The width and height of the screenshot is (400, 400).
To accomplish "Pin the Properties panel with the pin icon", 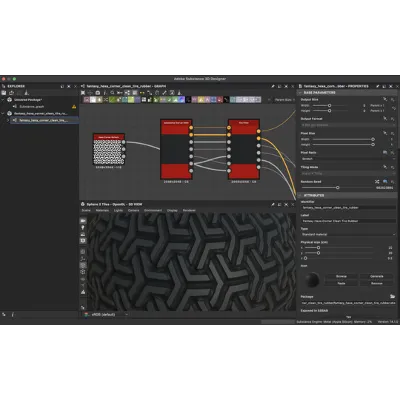I will (x=378, y=86).
